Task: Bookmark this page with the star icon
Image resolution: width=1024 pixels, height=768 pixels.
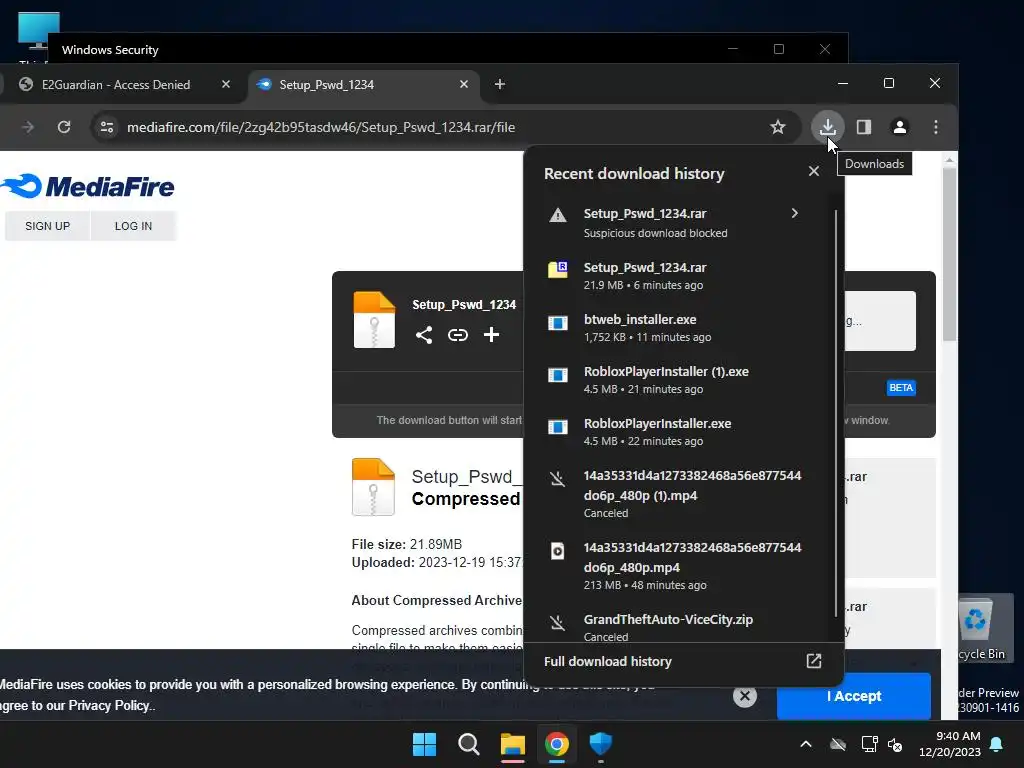Action: 777,127
